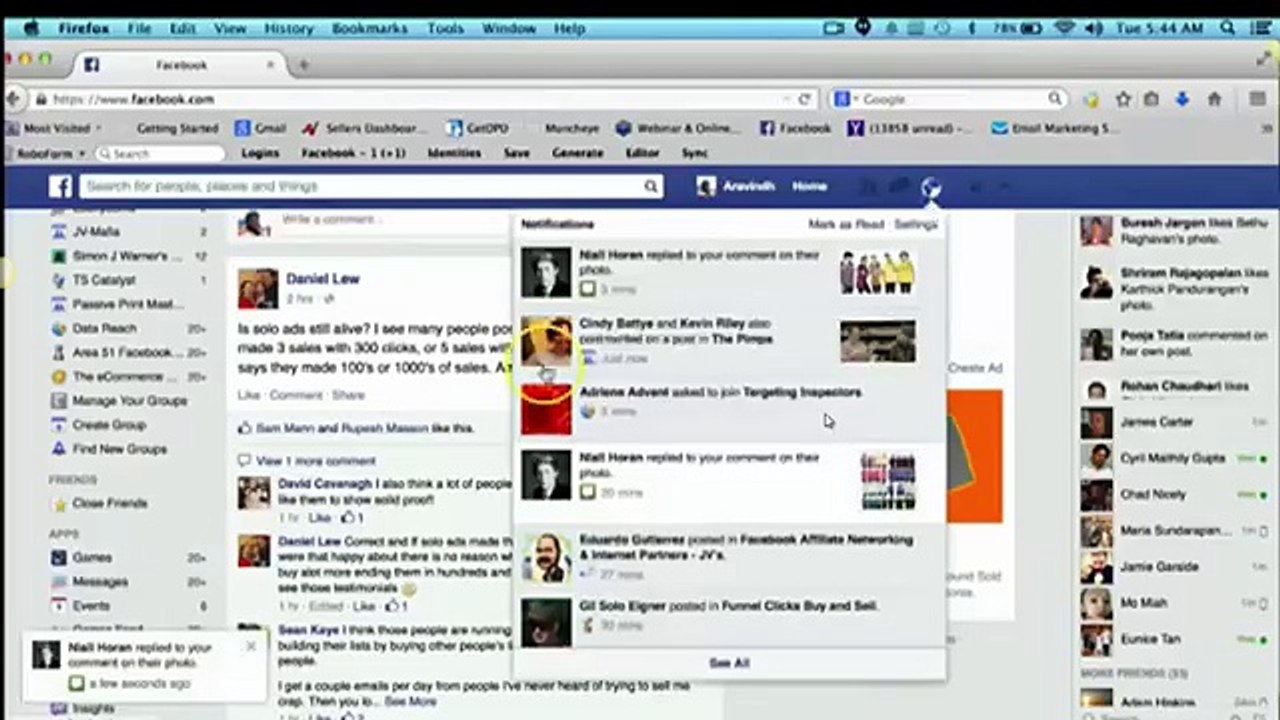Open the Firefox hamburger menu icon
Image resolution: width=1280 pixels, height=720 pixels.
click(x=1257, y=99)
